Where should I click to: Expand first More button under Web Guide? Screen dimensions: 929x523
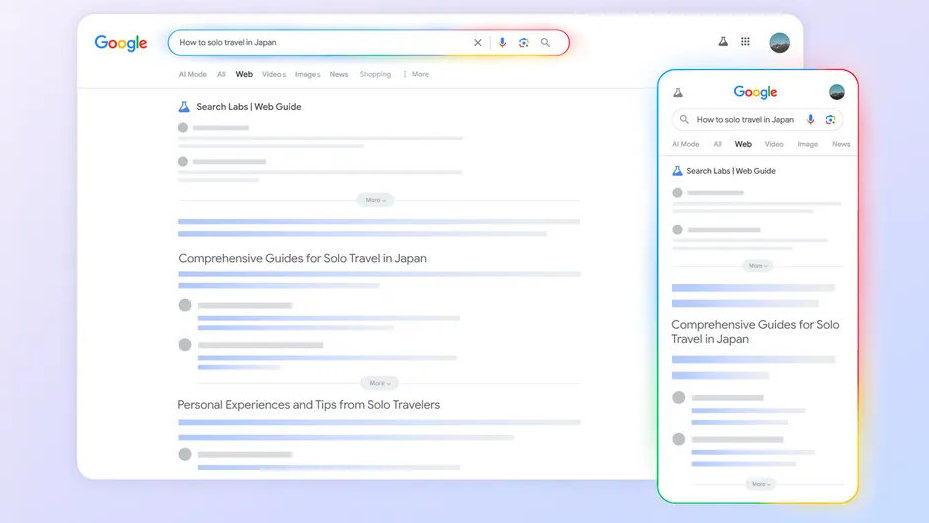pyautogui.click(x=375, y=200)
